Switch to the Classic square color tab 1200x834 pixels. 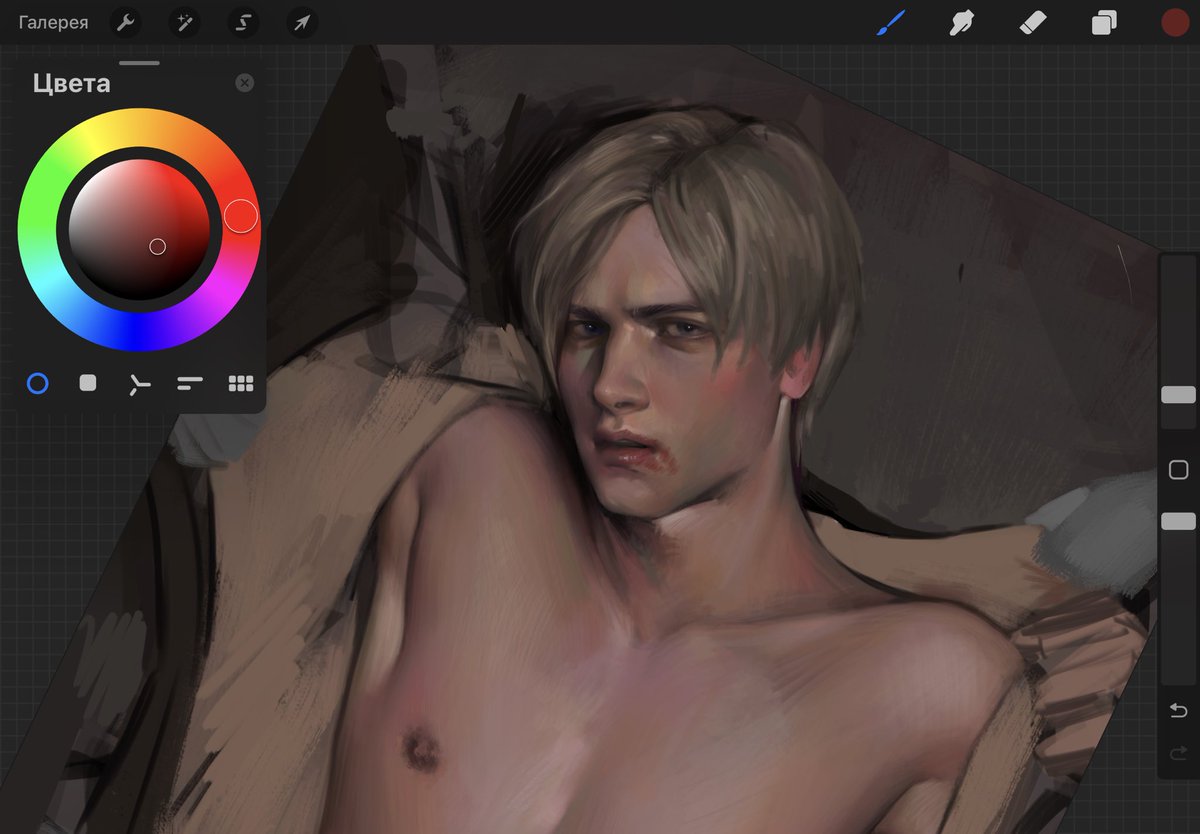(x=88, y=383)
